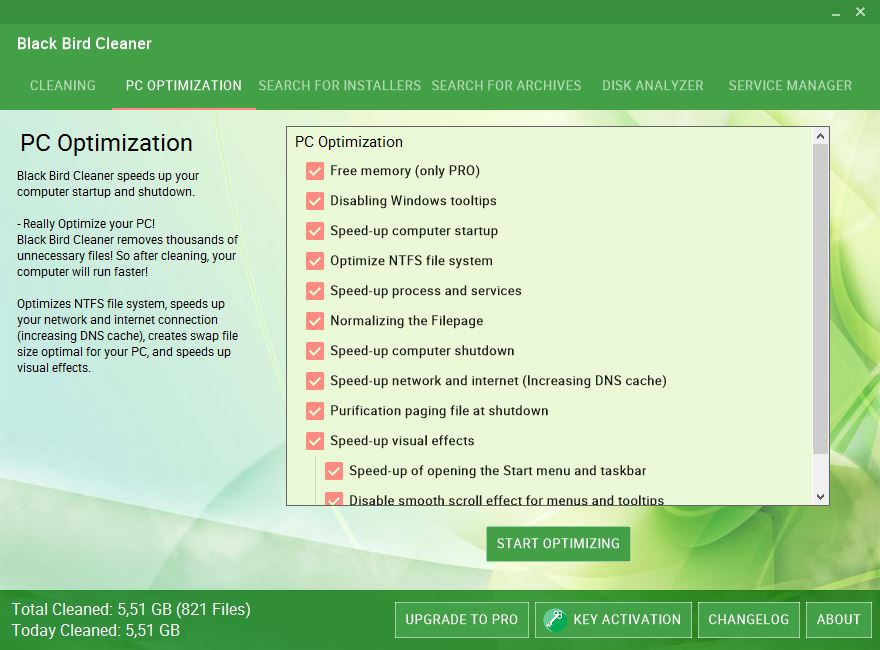Open the SERVICE MANAGER tab
The width and height of the screenshot is (880, 650).
tap(790, 85)
